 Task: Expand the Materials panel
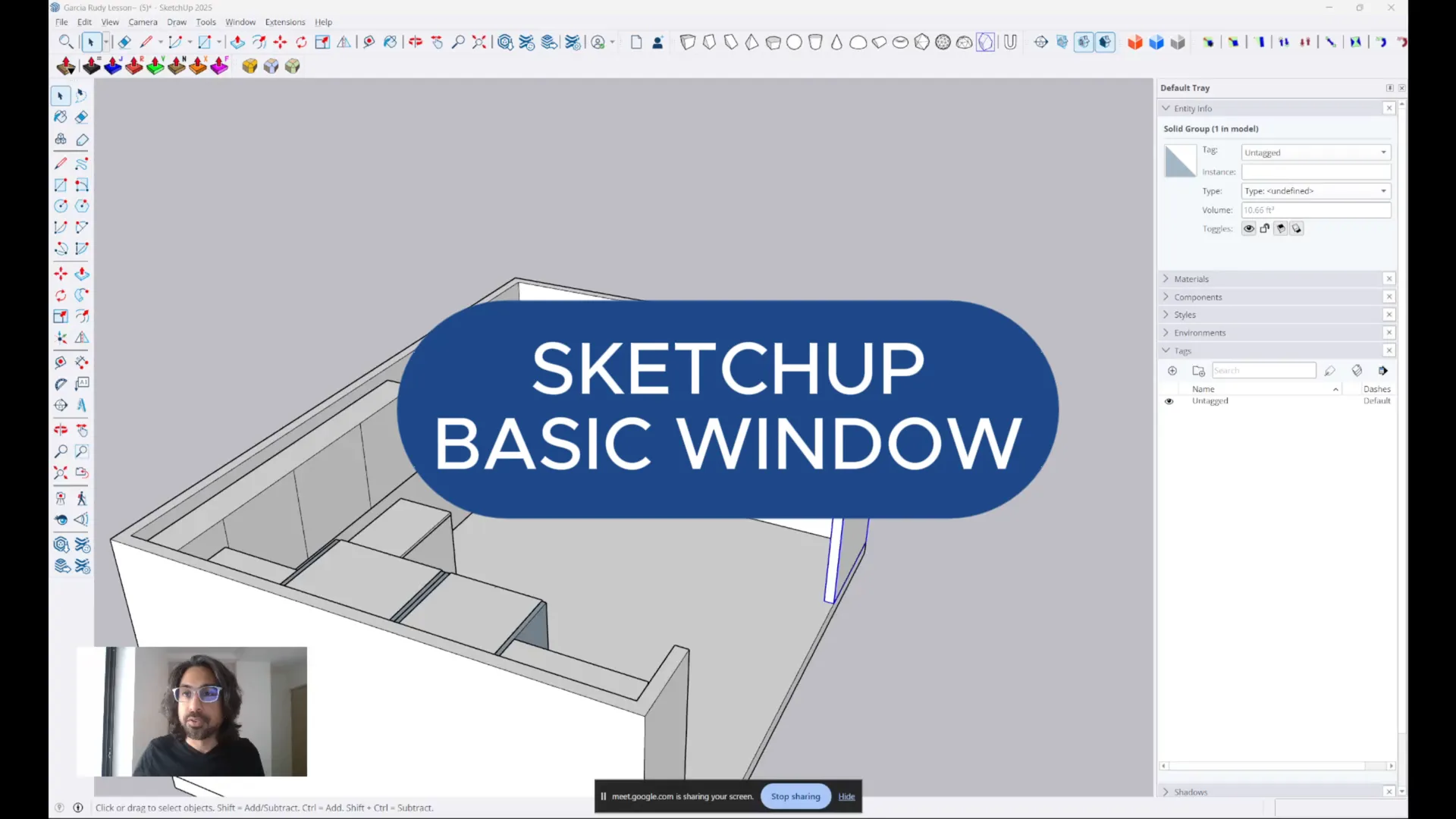(x=1191, y=279)
